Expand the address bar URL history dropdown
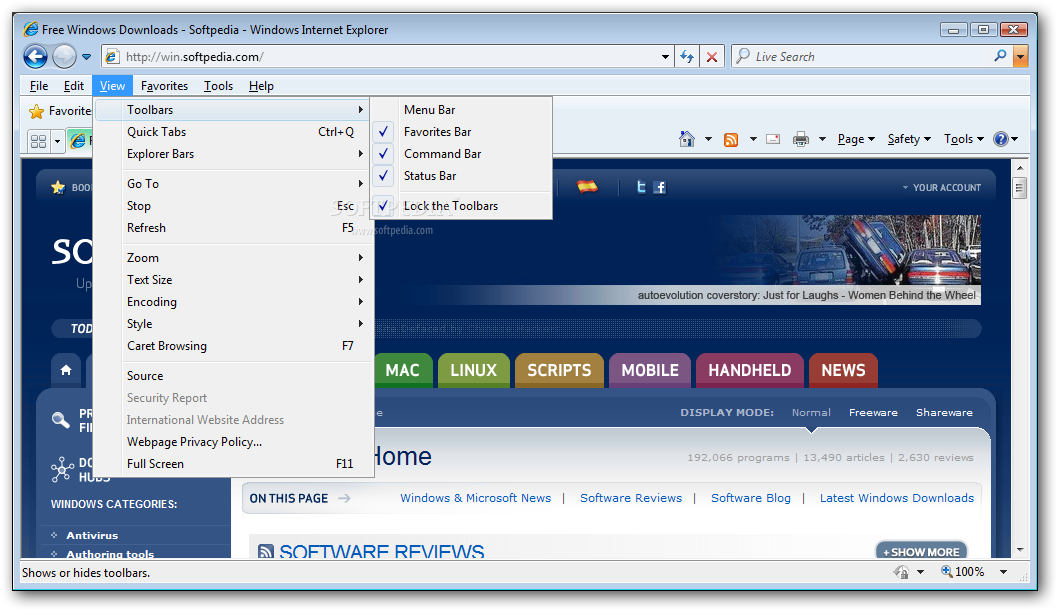 point(665,57)
